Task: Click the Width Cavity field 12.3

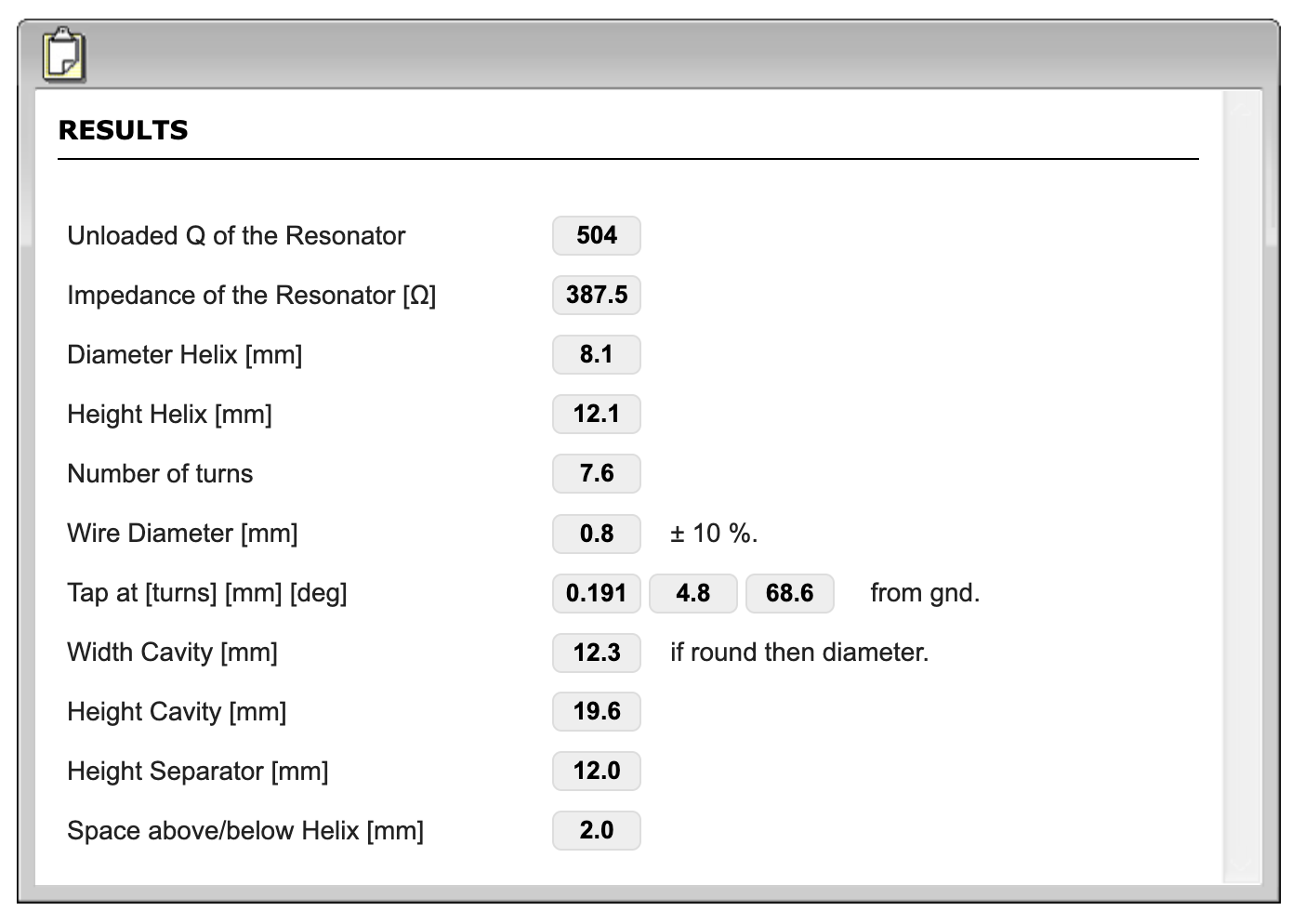Action: [x=597, y=652]
